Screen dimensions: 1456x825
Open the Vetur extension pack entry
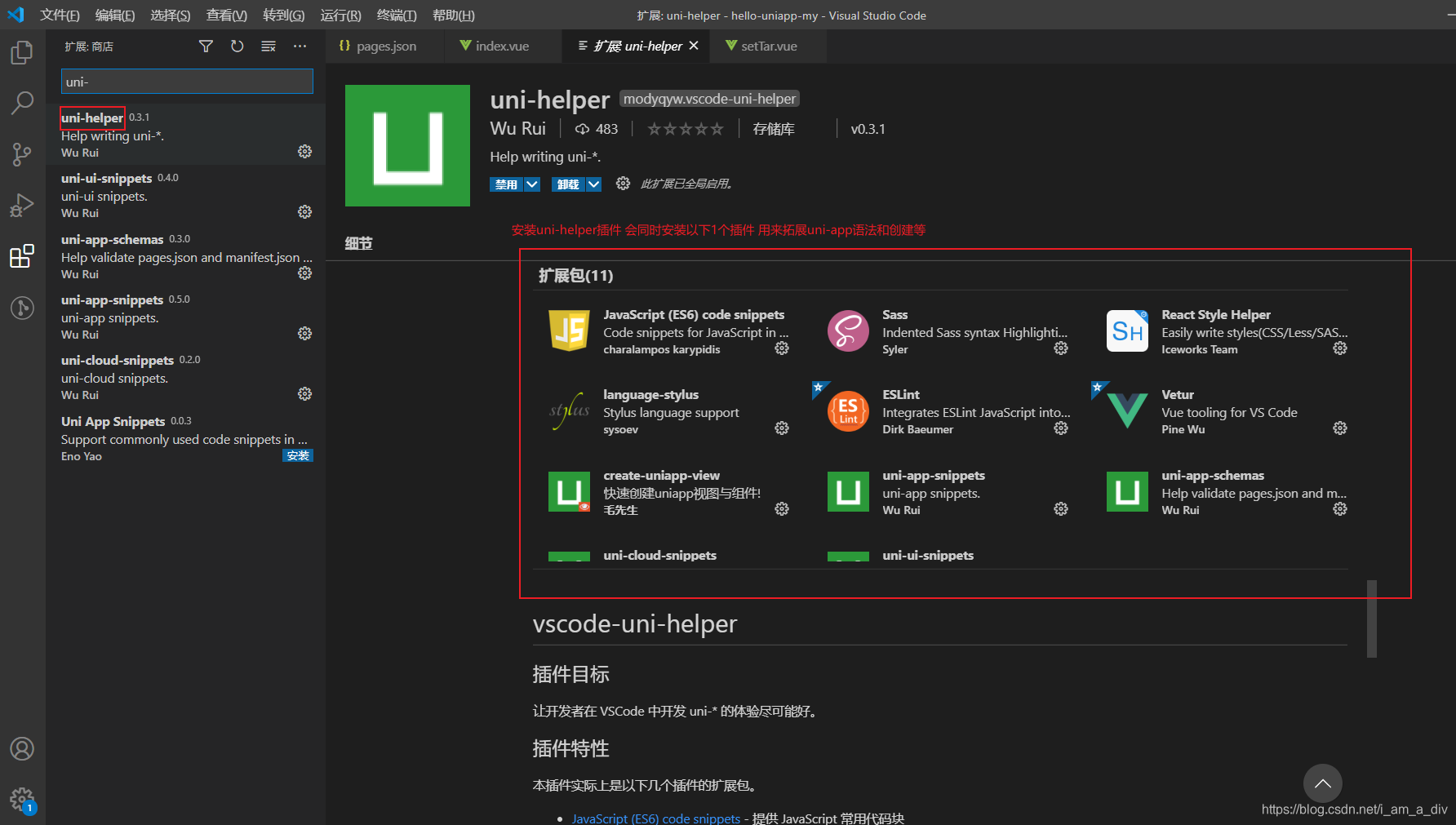[x=1219, y=411]
